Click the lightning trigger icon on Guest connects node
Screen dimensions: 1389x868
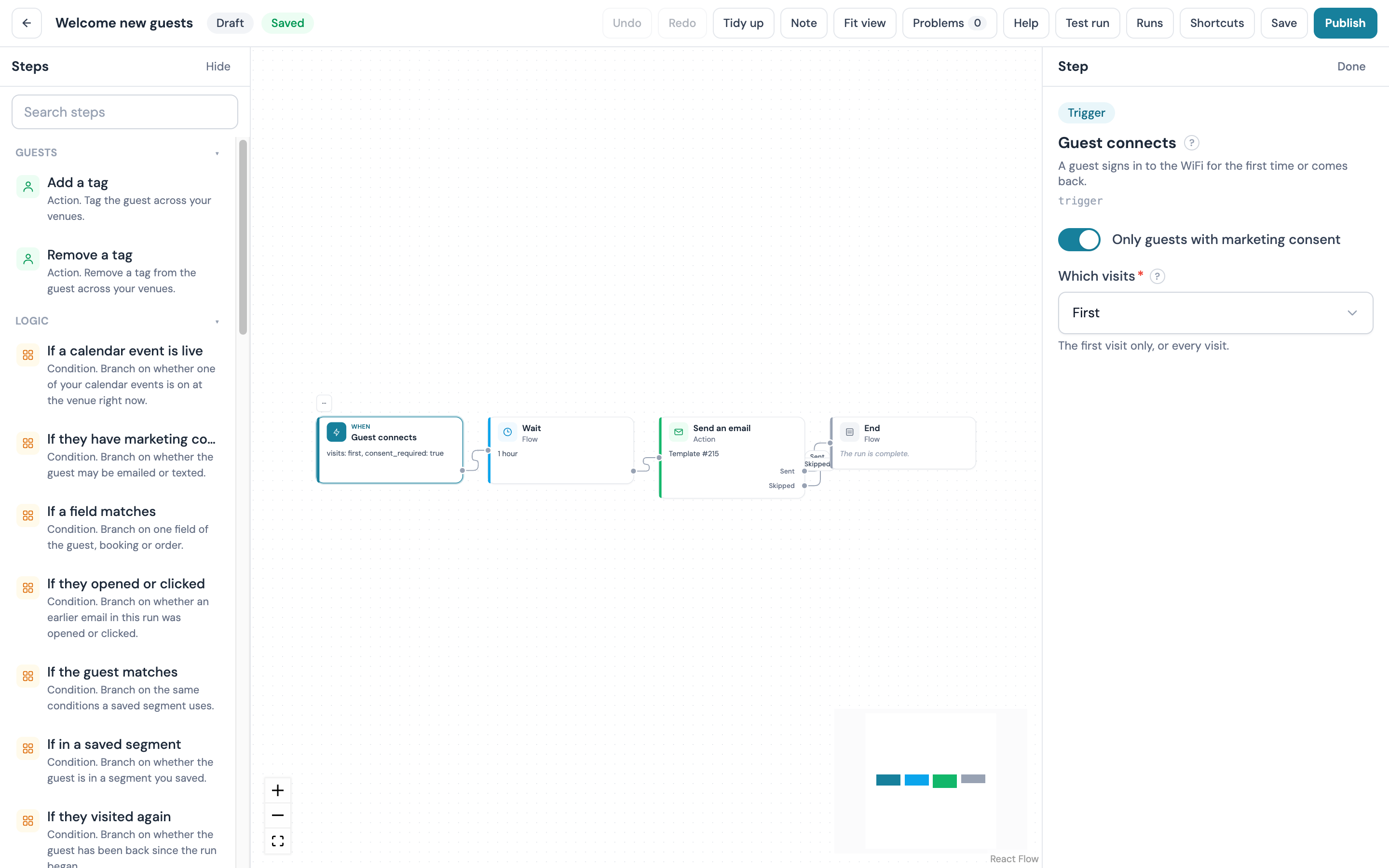click(336, 432)
